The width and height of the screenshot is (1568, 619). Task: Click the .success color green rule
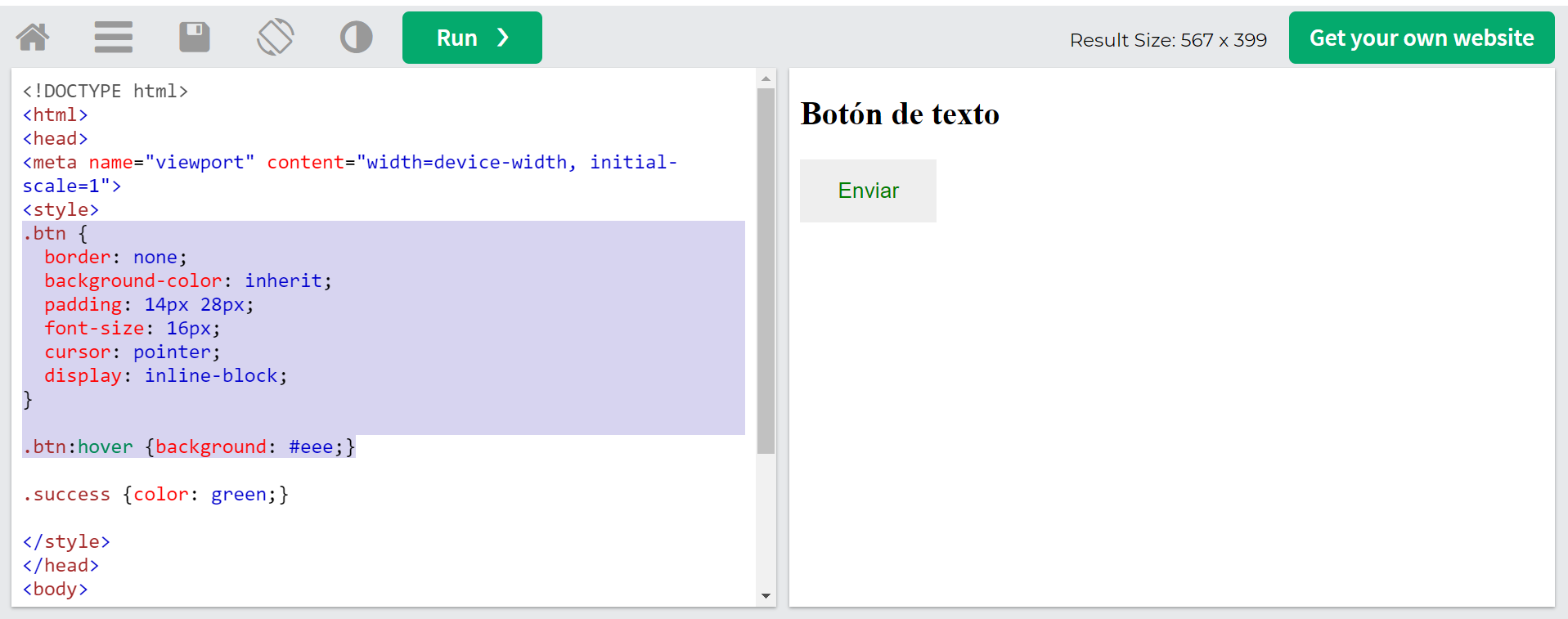pos(155,495)
